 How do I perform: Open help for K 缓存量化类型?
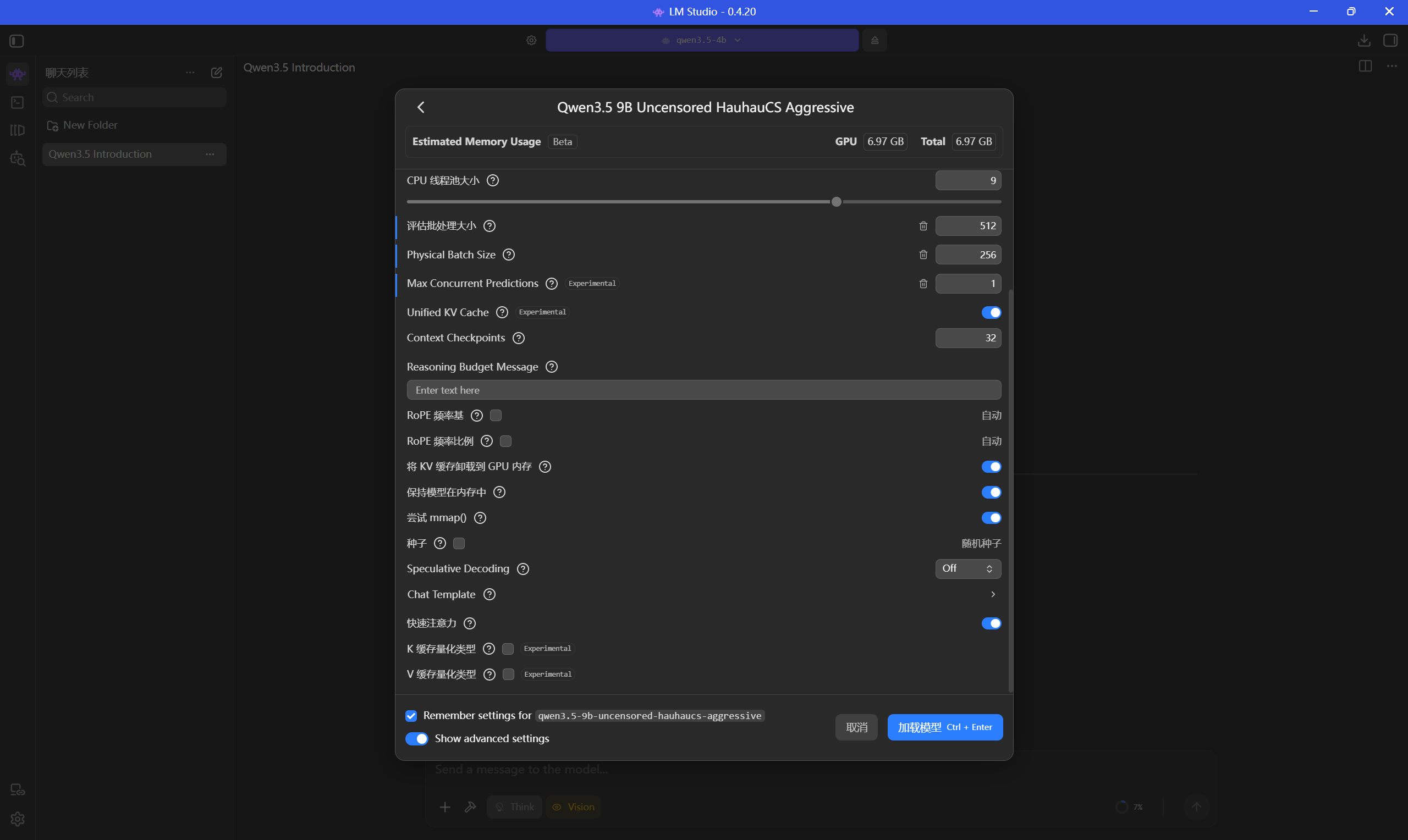coord(489,649)
